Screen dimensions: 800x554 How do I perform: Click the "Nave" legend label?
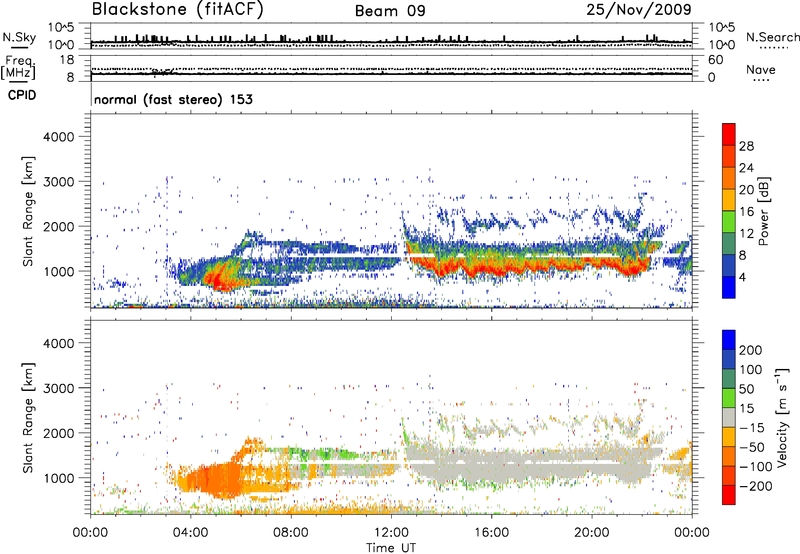(761, 70)
